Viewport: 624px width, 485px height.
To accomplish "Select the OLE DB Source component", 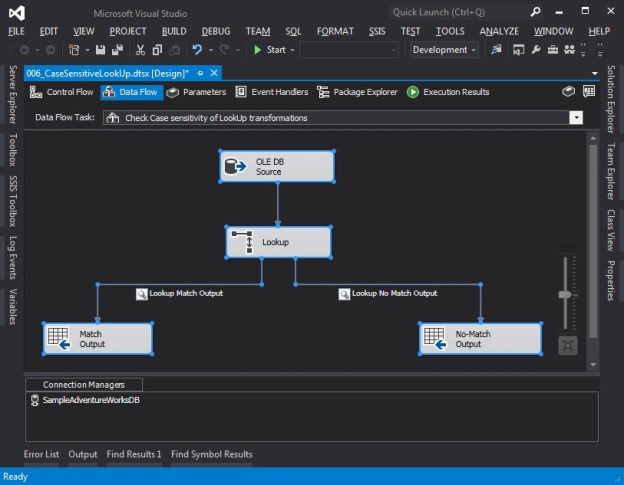I will 277,166.
